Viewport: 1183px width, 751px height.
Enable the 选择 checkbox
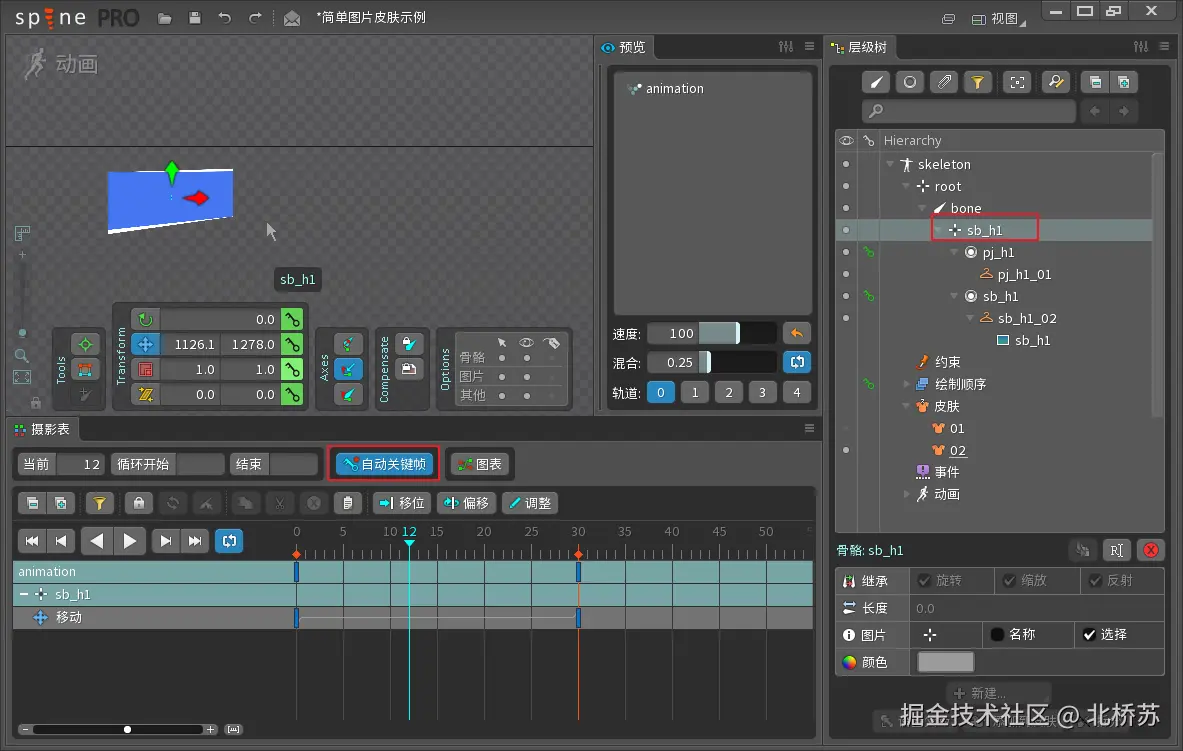click(1089, 634)
